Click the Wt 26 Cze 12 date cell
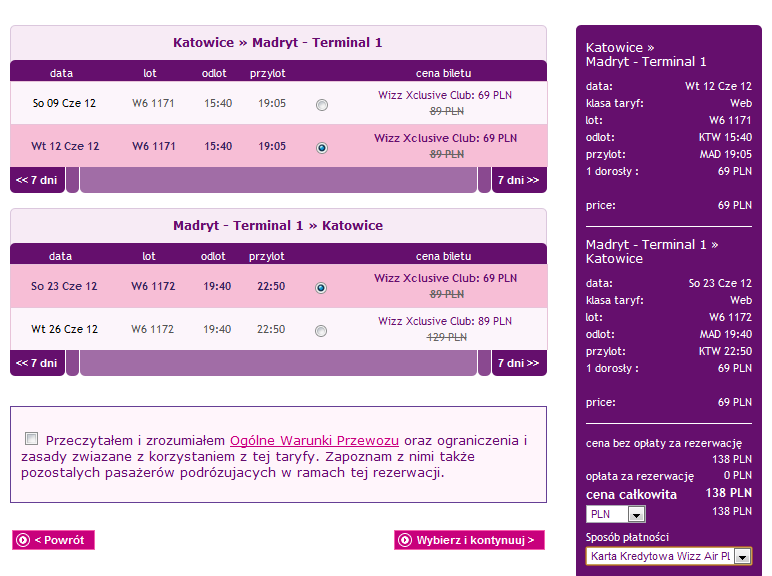 [64, 329]
